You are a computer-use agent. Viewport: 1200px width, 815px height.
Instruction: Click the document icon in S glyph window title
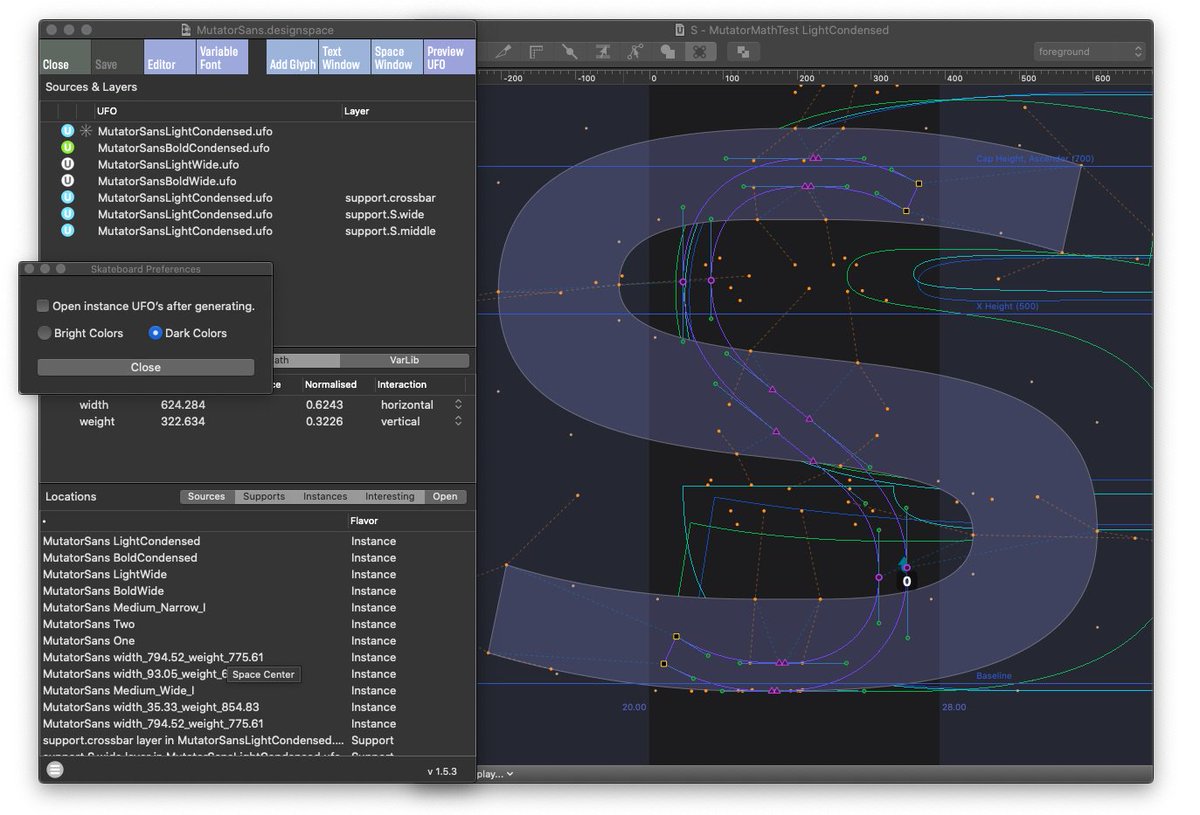[680, 30]
